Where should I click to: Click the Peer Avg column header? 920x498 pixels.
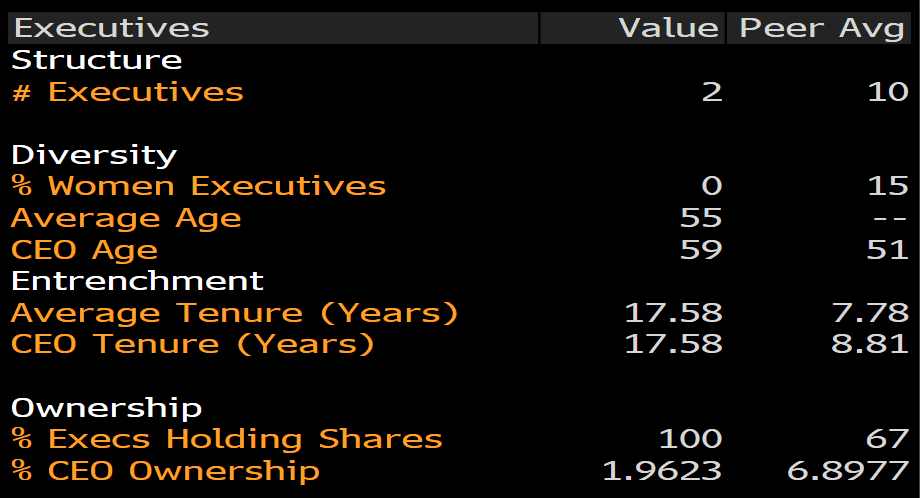click(822, 28)
